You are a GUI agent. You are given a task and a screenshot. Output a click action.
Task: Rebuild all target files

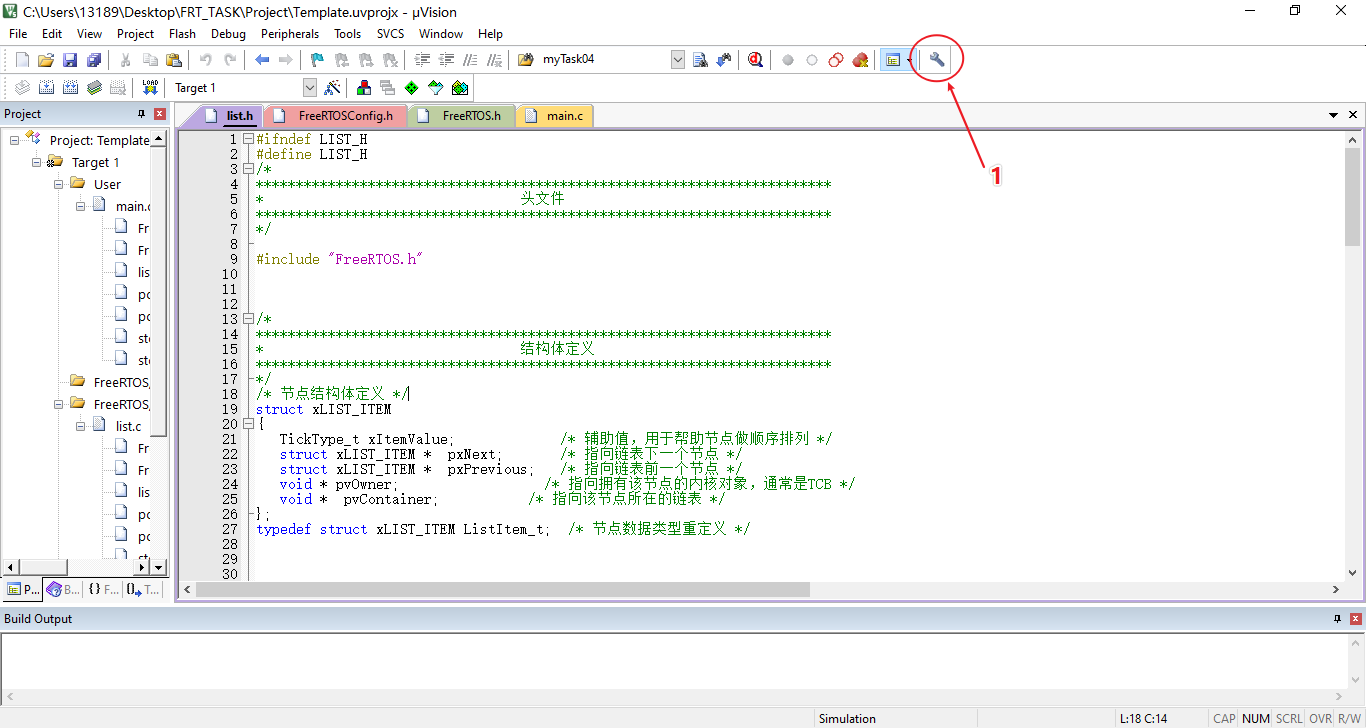tap(70, 88)
